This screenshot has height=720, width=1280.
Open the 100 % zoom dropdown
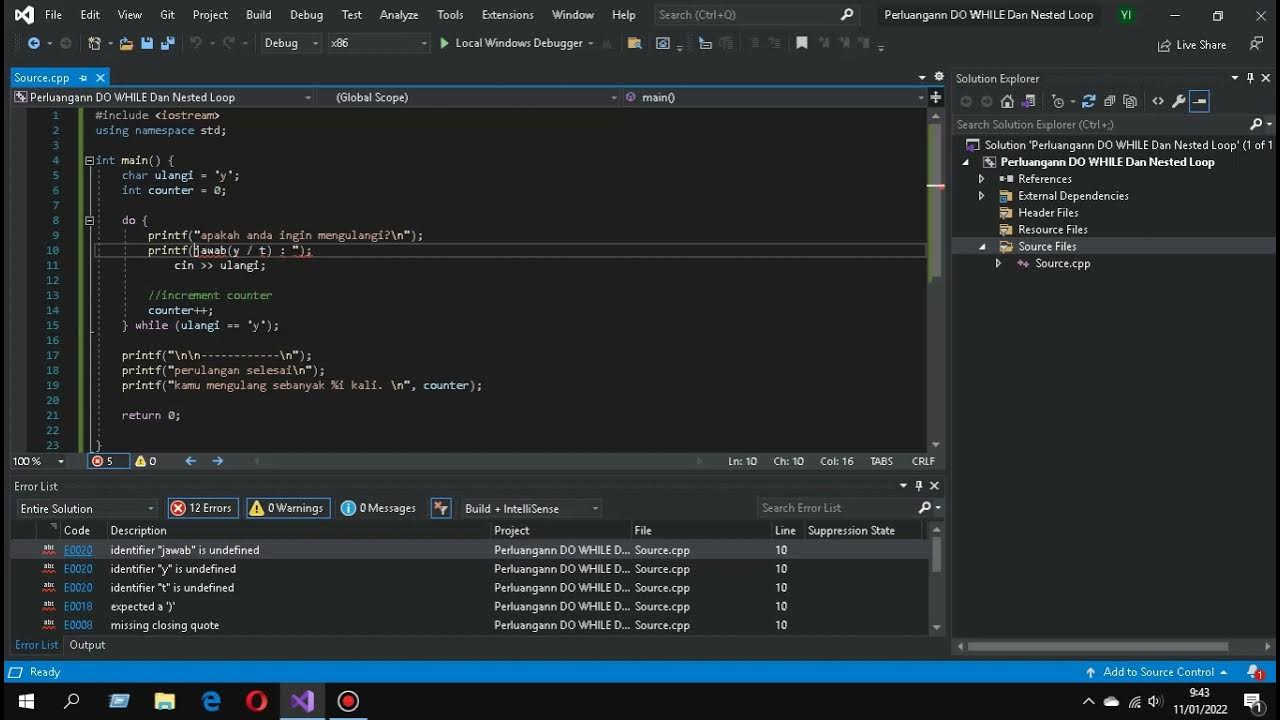click(x=39, y=461)
